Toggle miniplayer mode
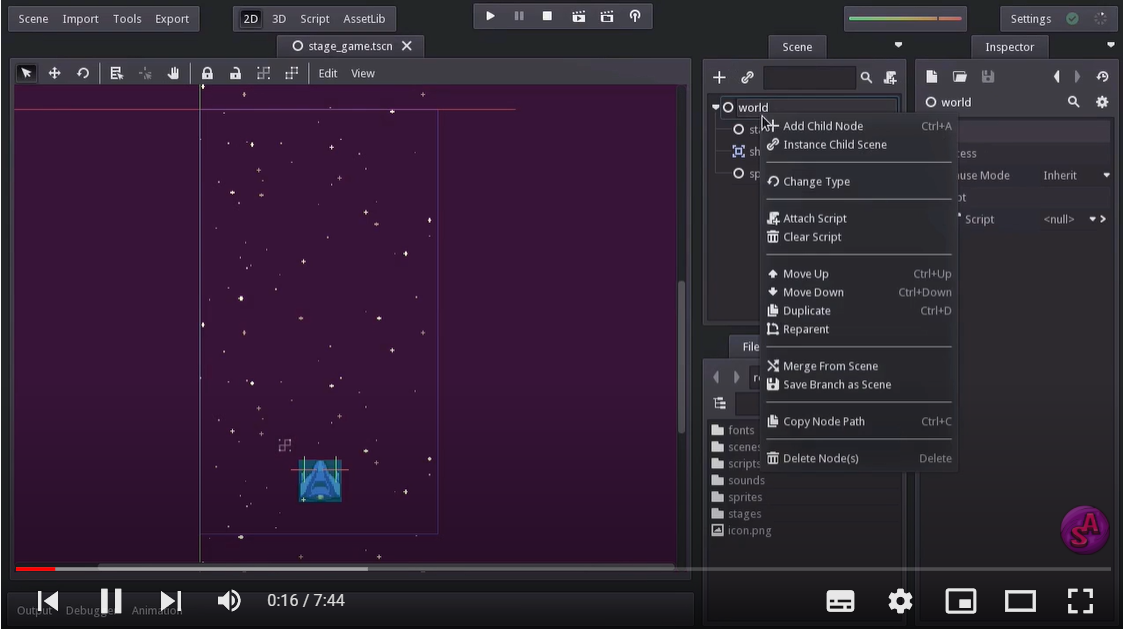This screenshot has width=1123, height=629. [960, 600]
